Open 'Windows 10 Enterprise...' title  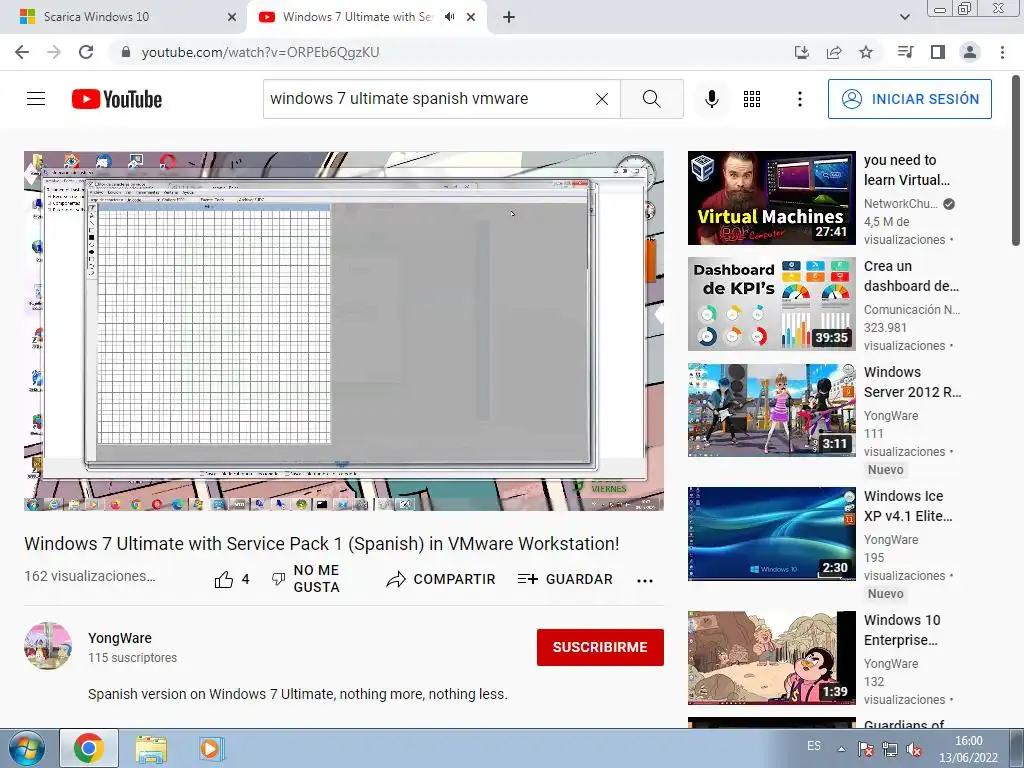click(902, 630)
